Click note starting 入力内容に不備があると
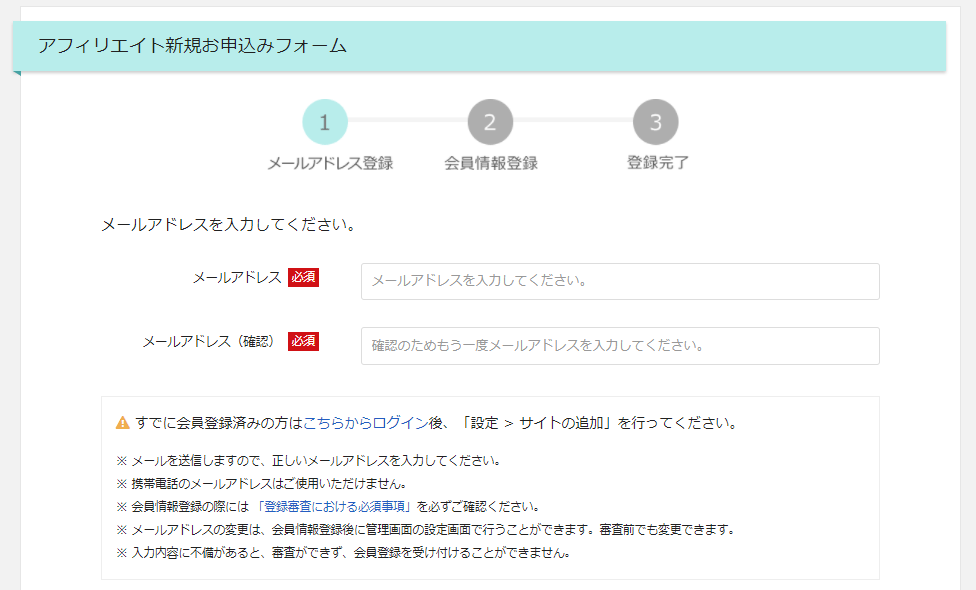976x590 pixels. point(344,553)
